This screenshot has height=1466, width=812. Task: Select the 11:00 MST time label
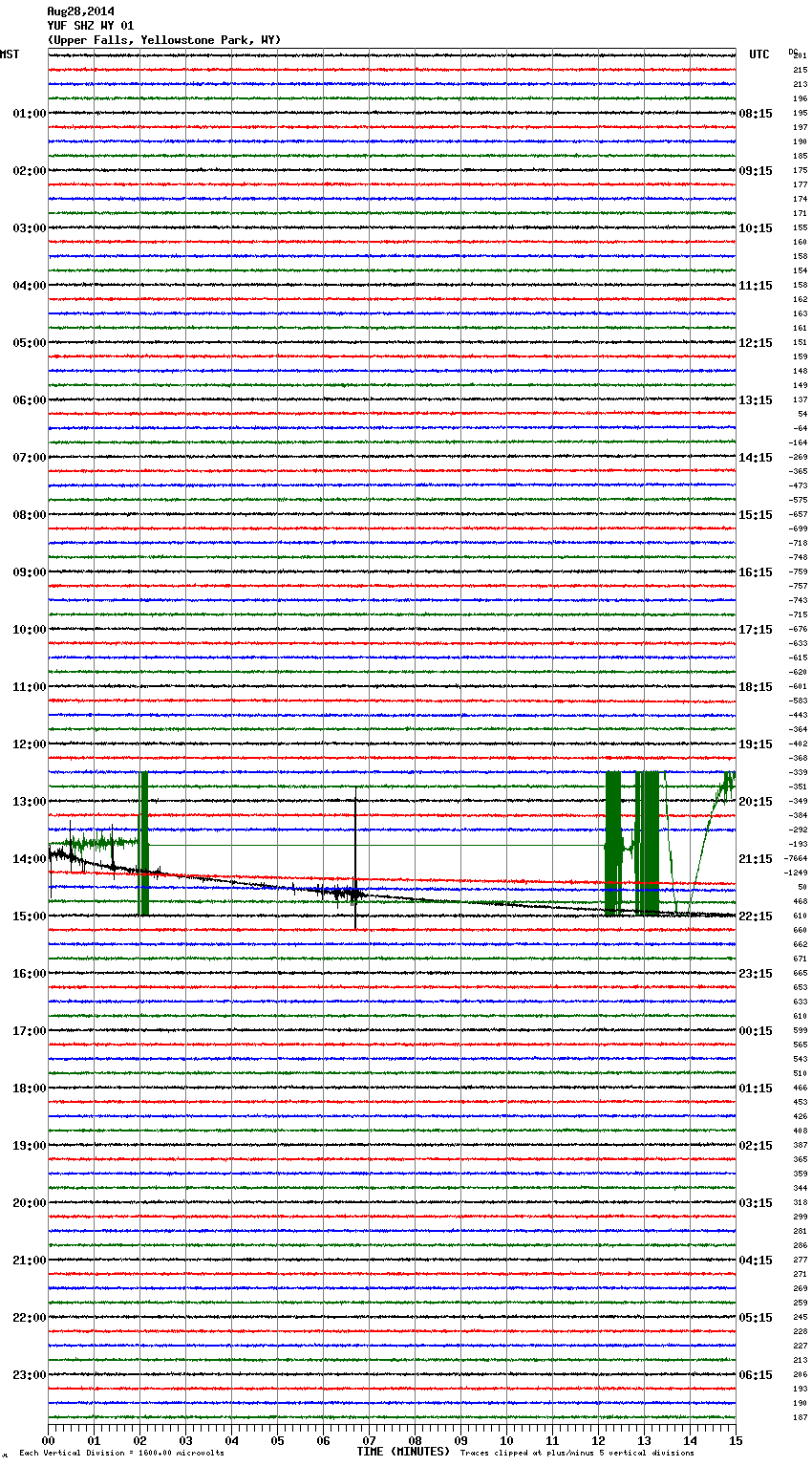[x=30, y=687]
